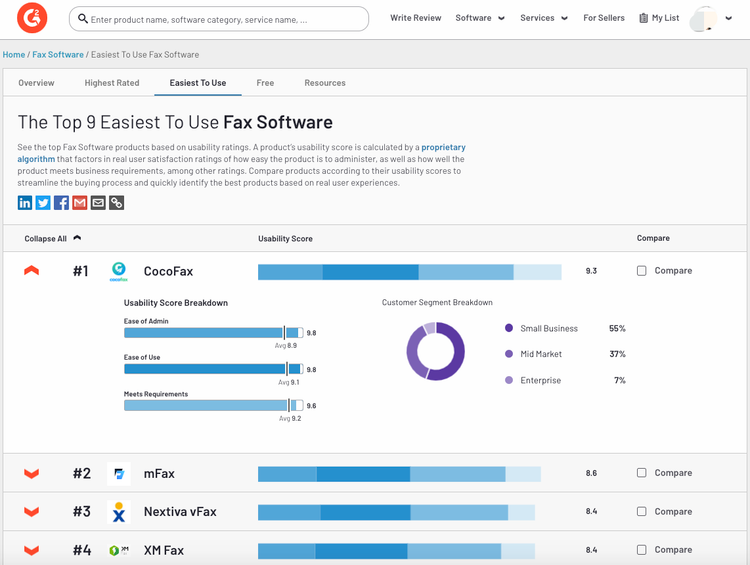This screenshot has width=750, height=565.
Task: Switch to the Free tab
Action: 265,83
